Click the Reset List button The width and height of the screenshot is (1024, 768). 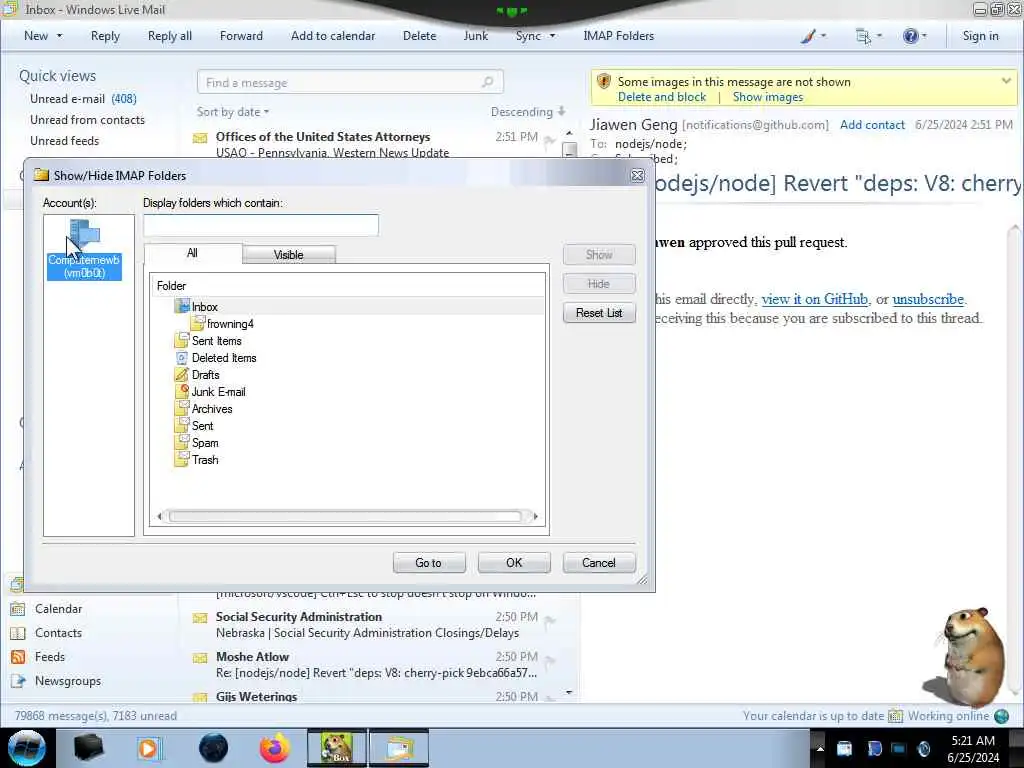pyautogui.click(x=599, y=313)
